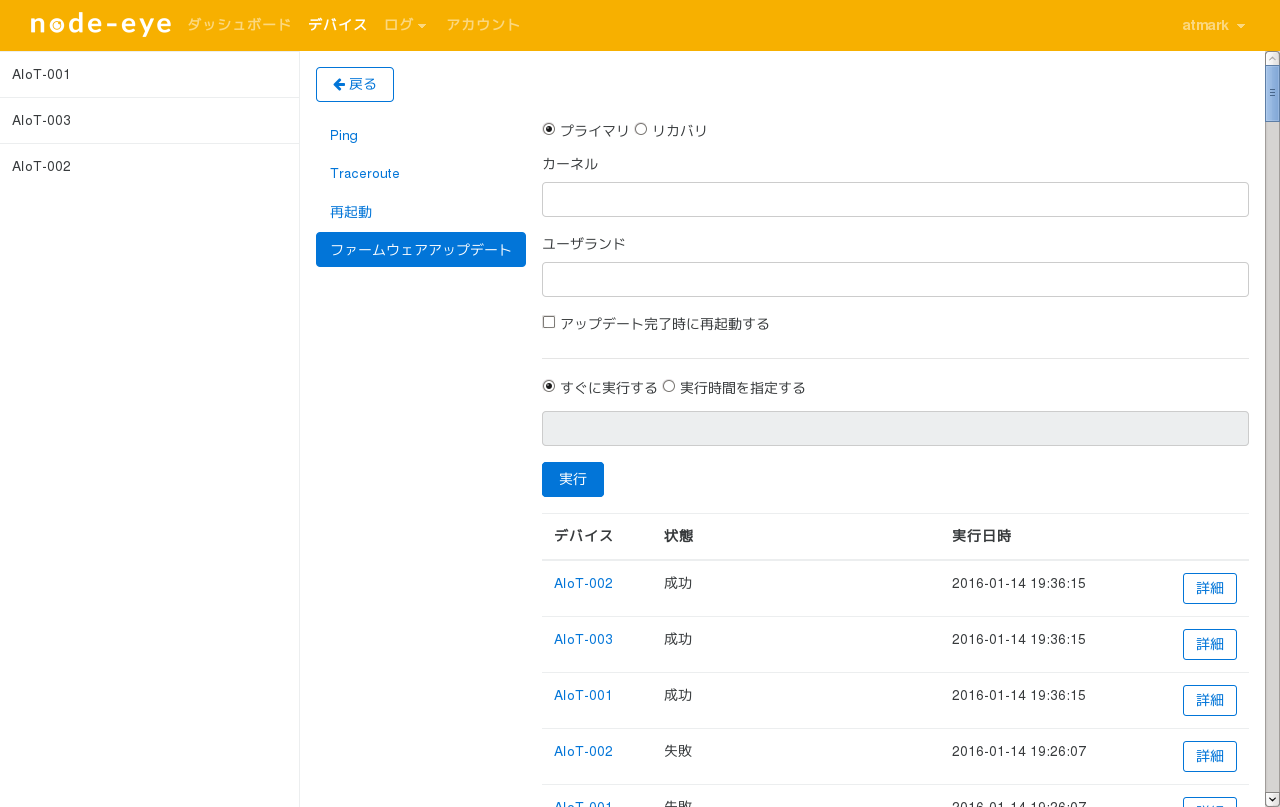Click 詳細 for AIoT-002 失敗 row

click(1210, 756)
